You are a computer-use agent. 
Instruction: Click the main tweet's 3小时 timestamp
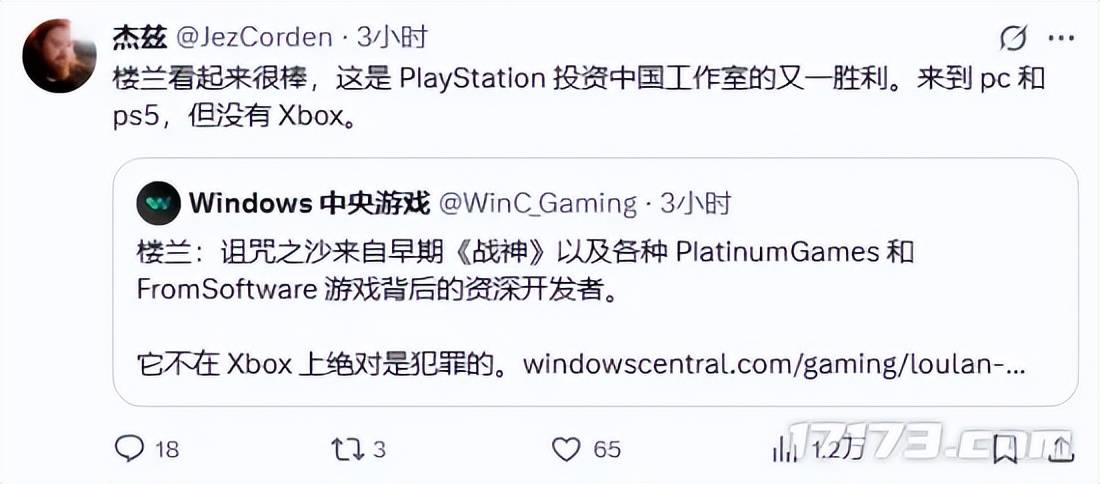click(x=391, y=38)
